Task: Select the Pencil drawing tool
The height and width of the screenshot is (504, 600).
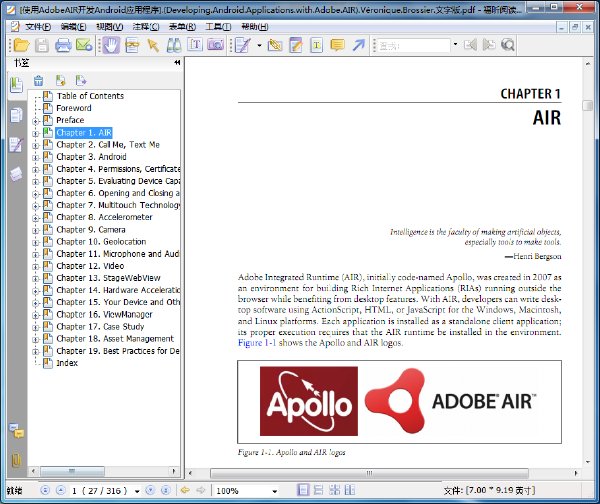Action: [275, 45]
